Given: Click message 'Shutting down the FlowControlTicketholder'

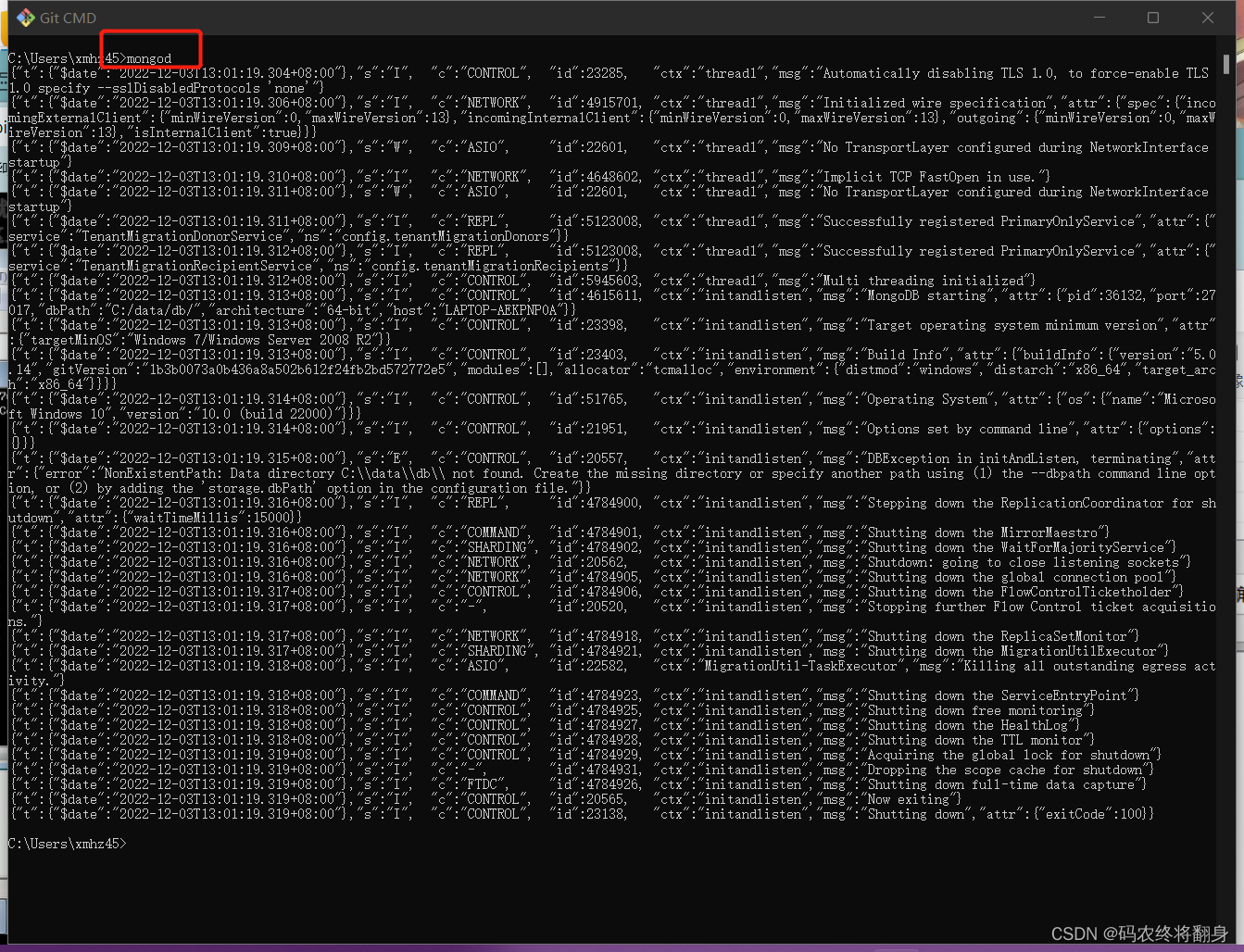Looking at the screenshot, I should [x=1020, y=592].
